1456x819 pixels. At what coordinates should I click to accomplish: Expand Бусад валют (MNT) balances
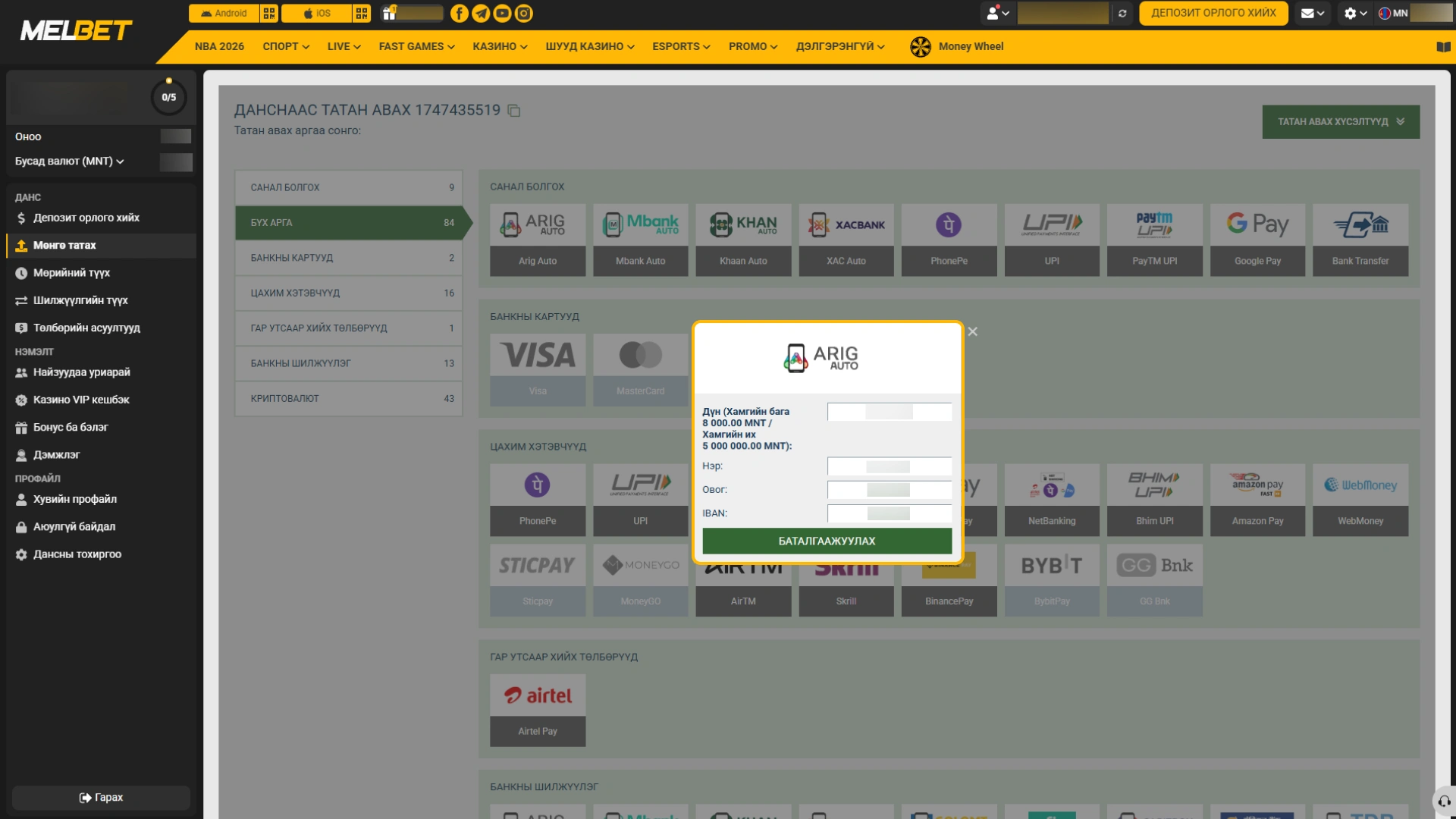(70, 162)
